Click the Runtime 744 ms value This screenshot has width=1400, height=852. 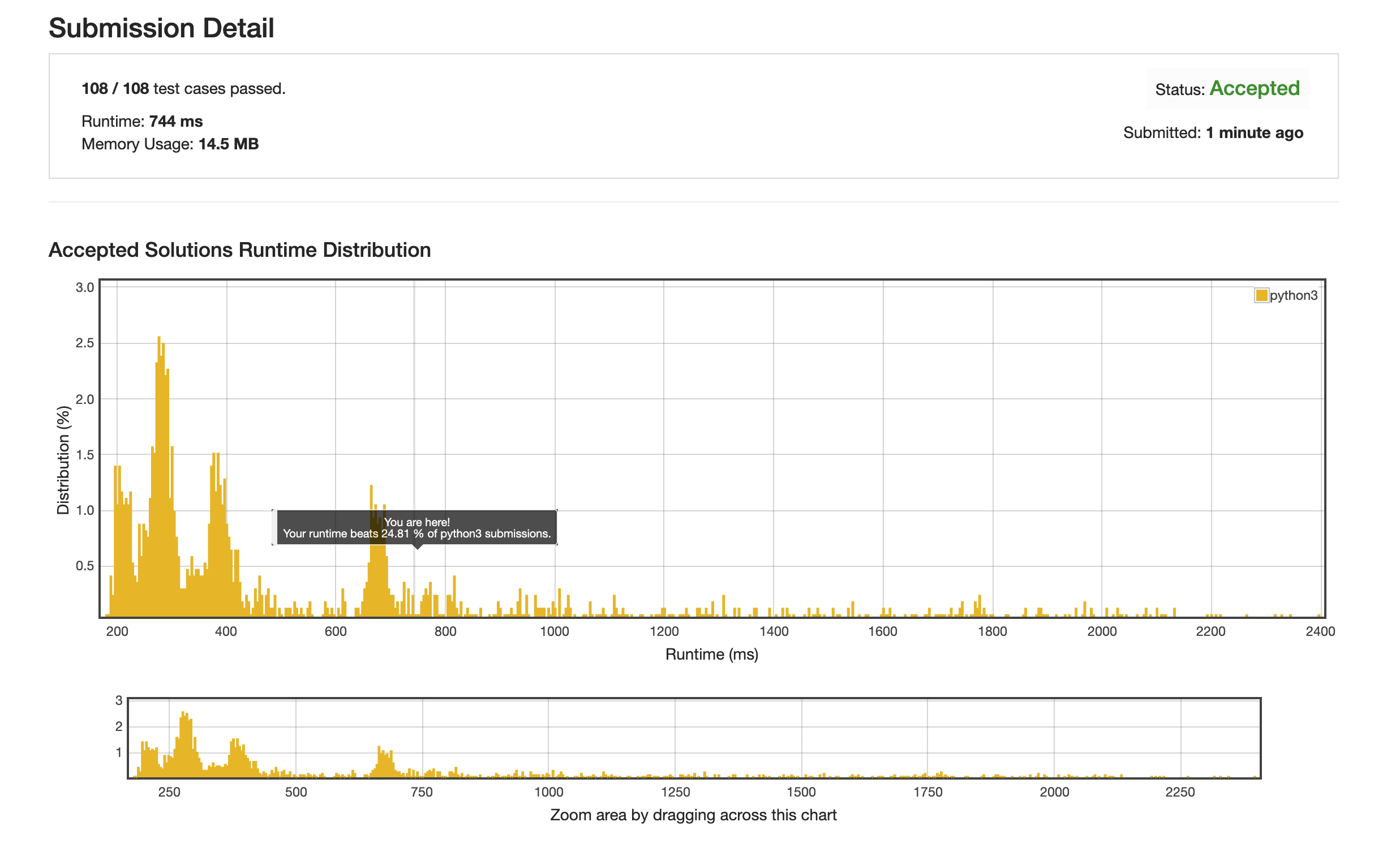[177, 122]
